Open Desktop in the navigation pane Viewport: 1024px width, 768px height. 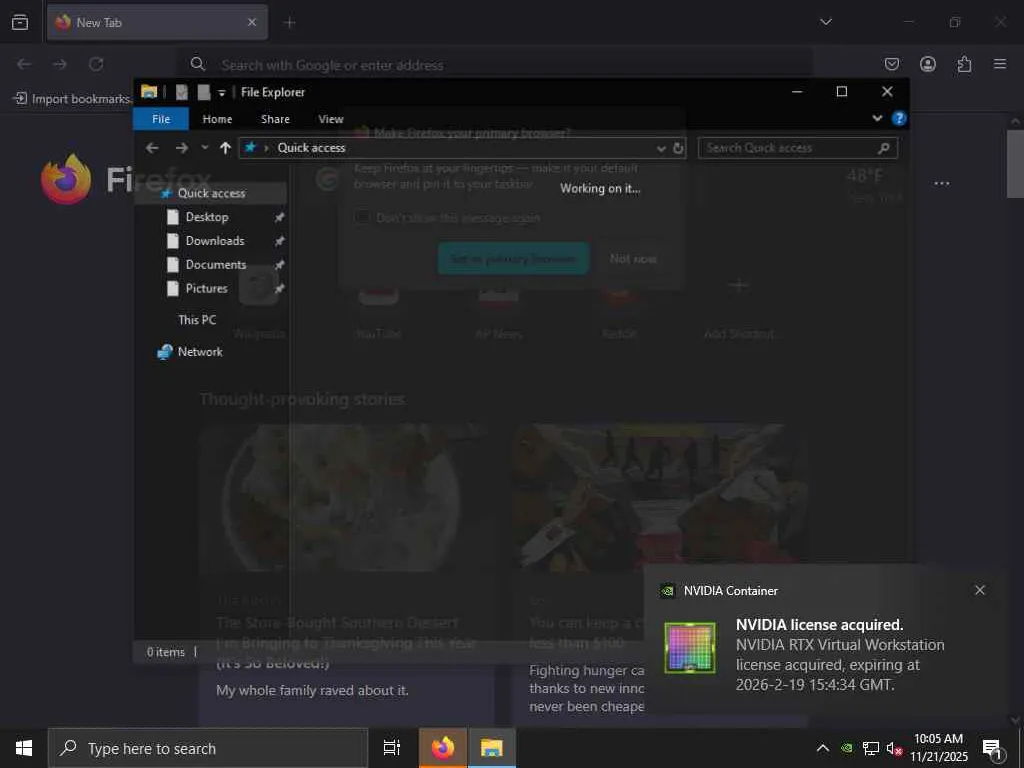click(x=207, y=217)
